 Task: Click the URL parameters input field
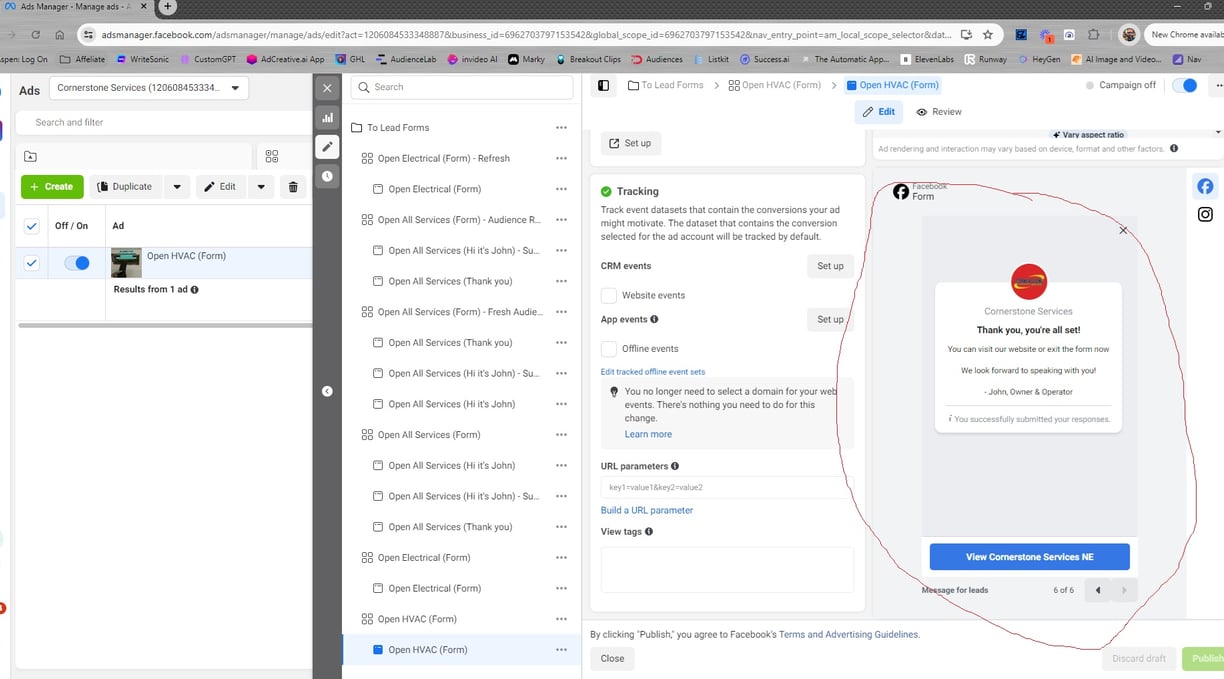(x=727, y=487)
